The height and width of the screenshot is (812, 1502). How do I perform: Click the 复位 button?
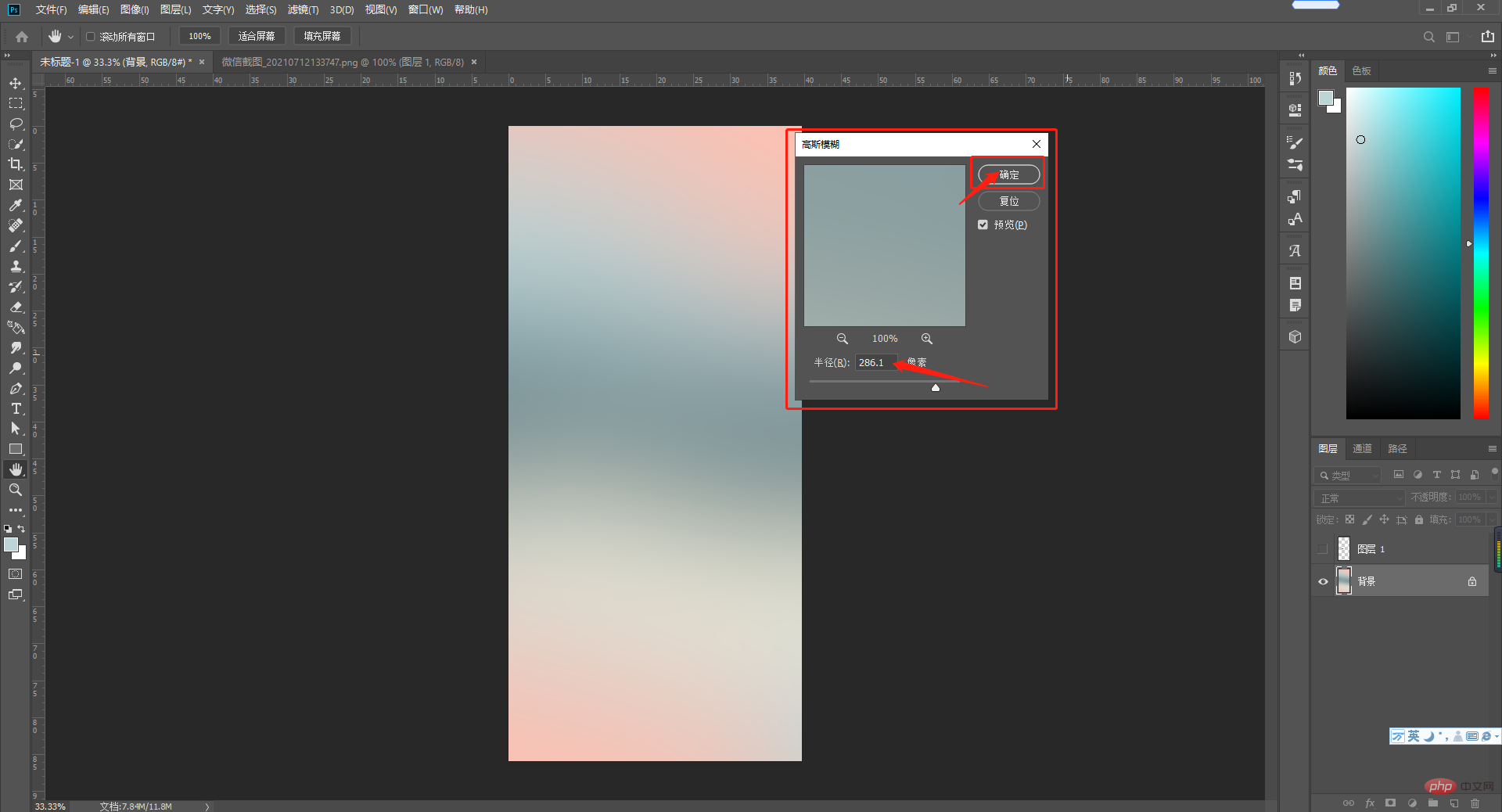pos(1009,202)
